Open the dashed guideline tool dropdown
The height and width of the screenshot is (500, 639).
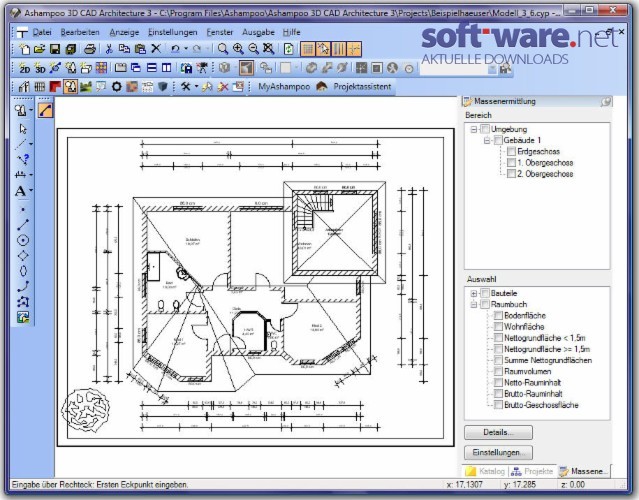tap(31, 144)
